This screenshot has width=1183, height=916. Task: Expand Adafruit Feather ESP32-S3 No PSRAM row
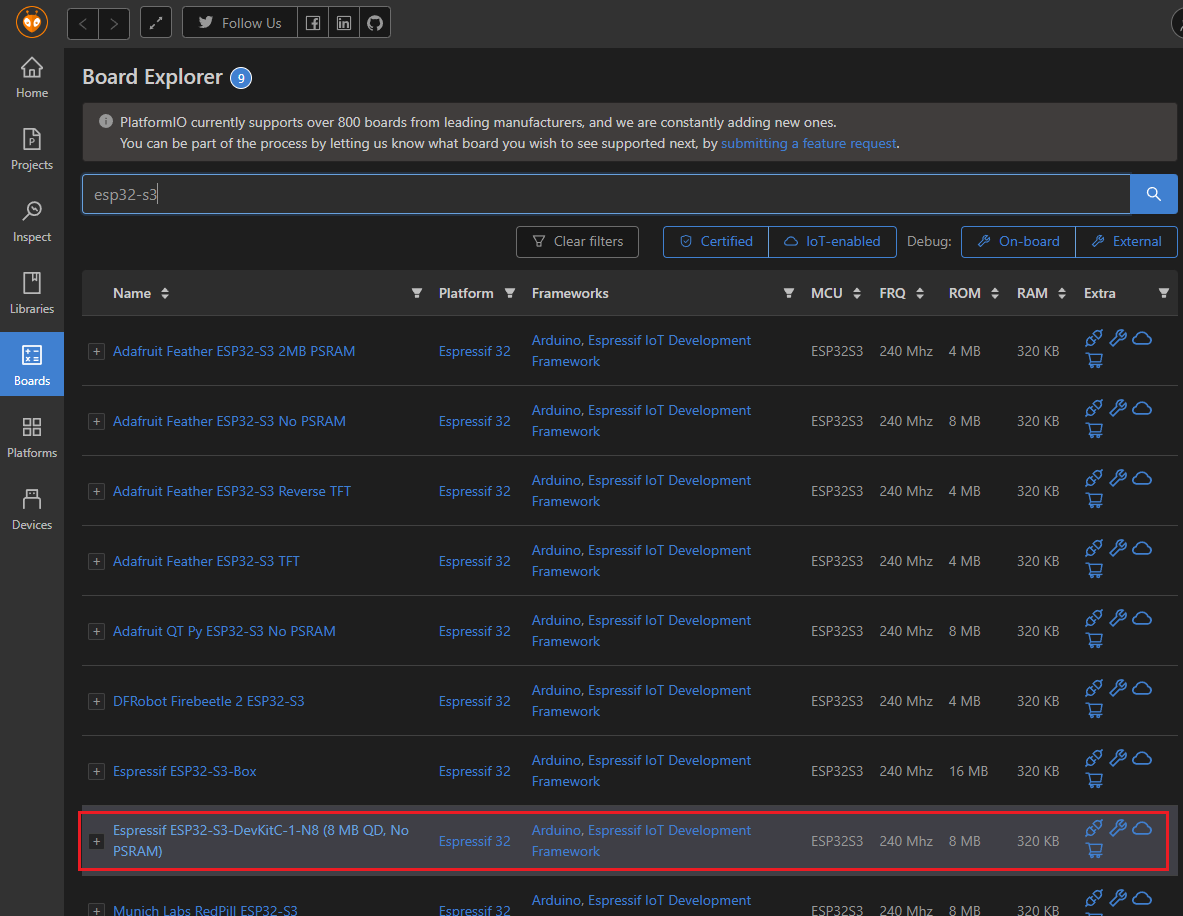click(96, 421)
